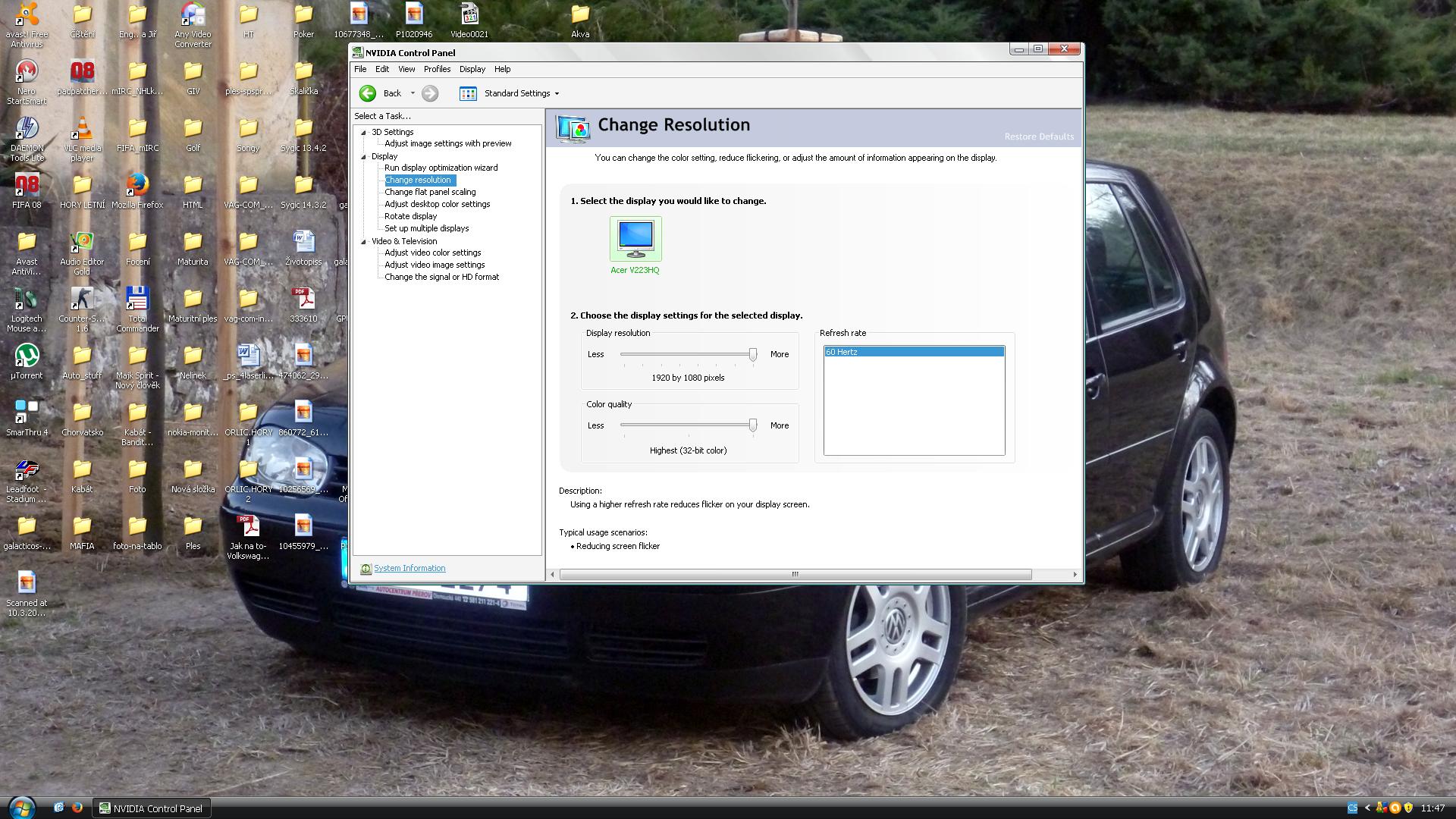This screenshot has width=1456, height=819.
Task: Collapse the Video & Television tree node
Action: pos(363,242)
